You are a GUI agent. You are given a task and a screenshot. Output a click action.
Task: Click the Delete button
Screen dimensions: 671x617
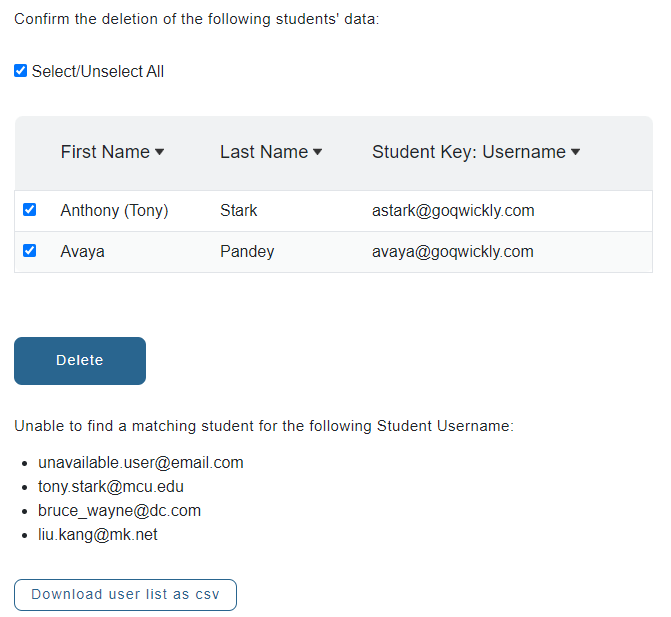pos(80,361)
